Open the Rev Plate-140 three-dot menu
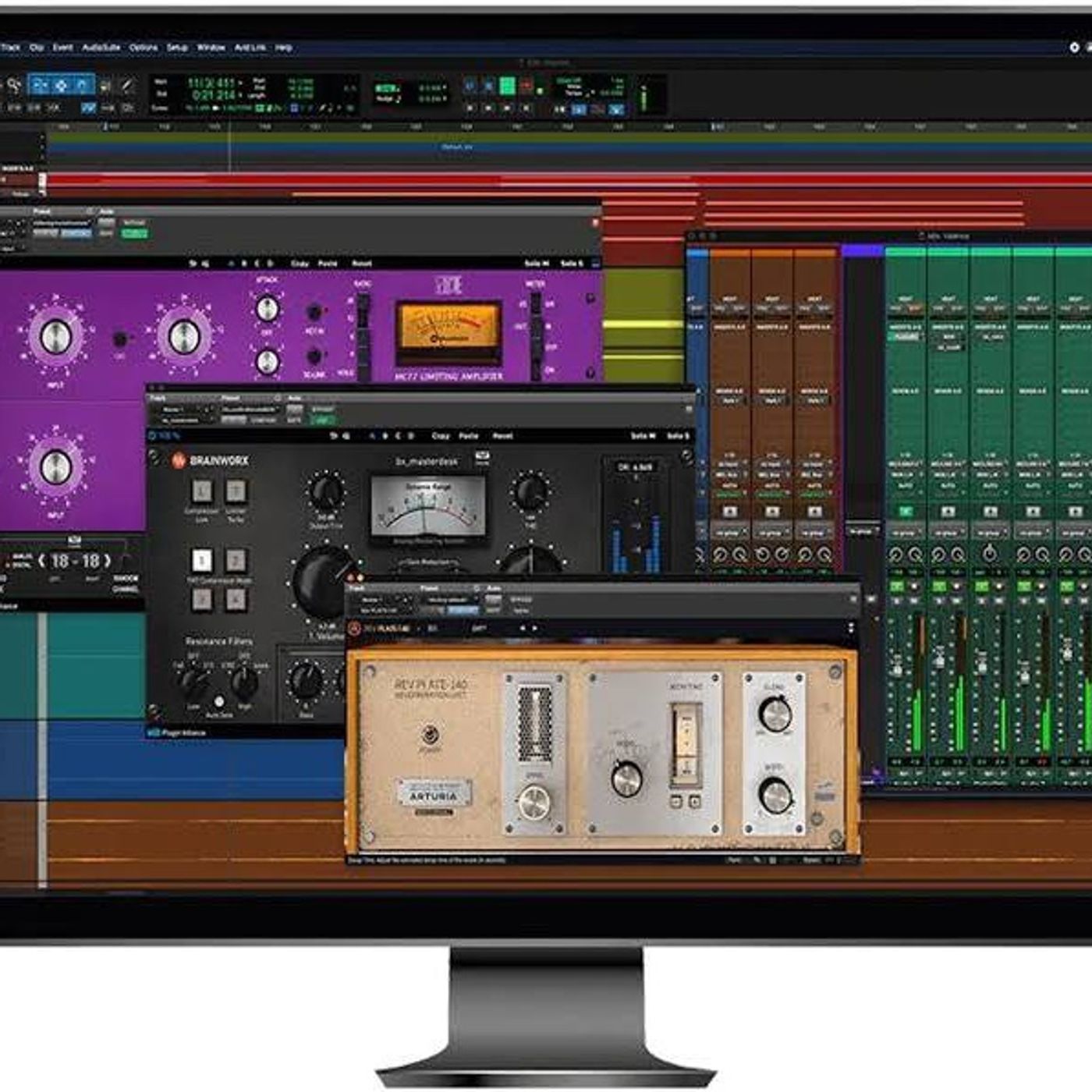Image resolution: width=1092 pixels, height=1092 pixels. click(x=850, y=629)
